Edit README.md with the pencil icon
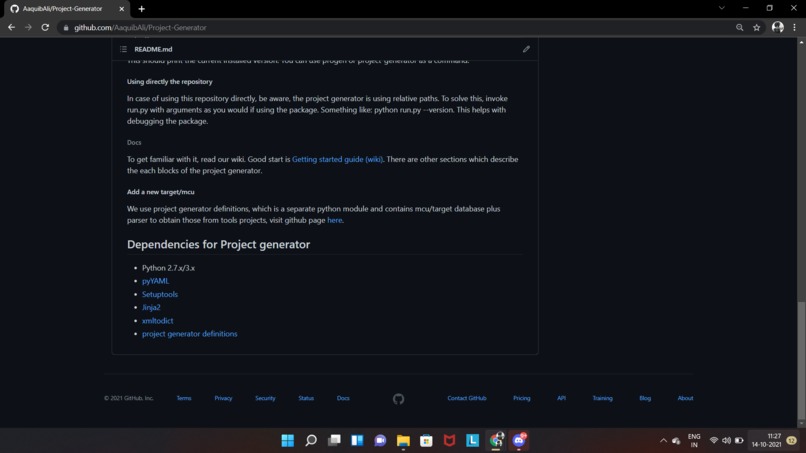Viewport: 806px width, 453px height. [x=526, y=49]
